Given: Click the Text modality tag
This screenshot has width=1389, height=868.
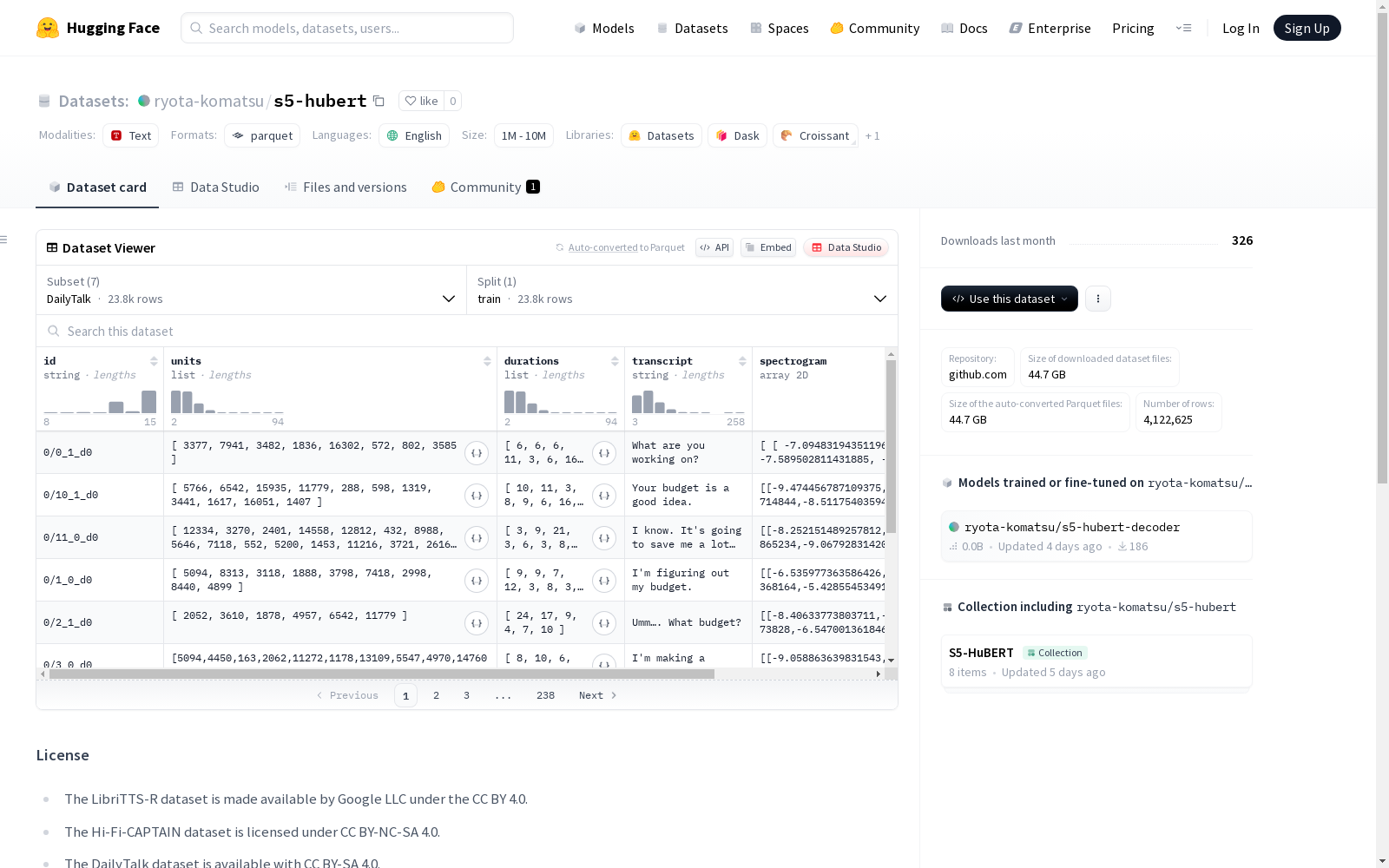Looking at the screenshot, I should coord(131,135).
